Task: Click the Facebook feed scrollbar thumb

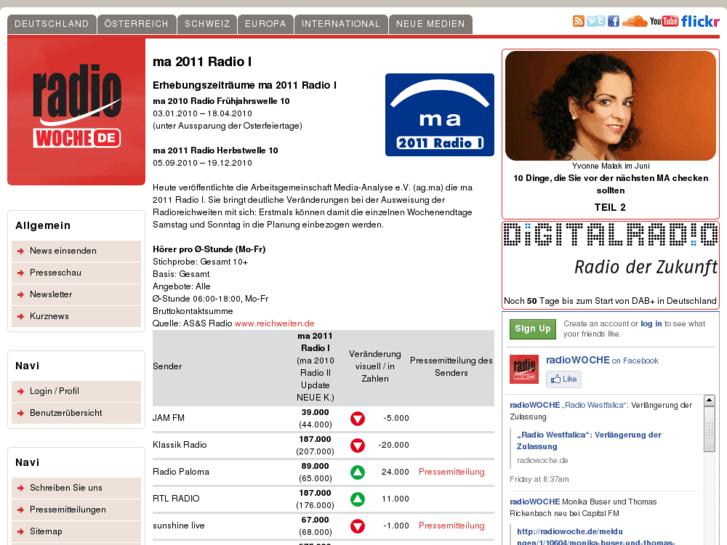Action: (709, 429)
